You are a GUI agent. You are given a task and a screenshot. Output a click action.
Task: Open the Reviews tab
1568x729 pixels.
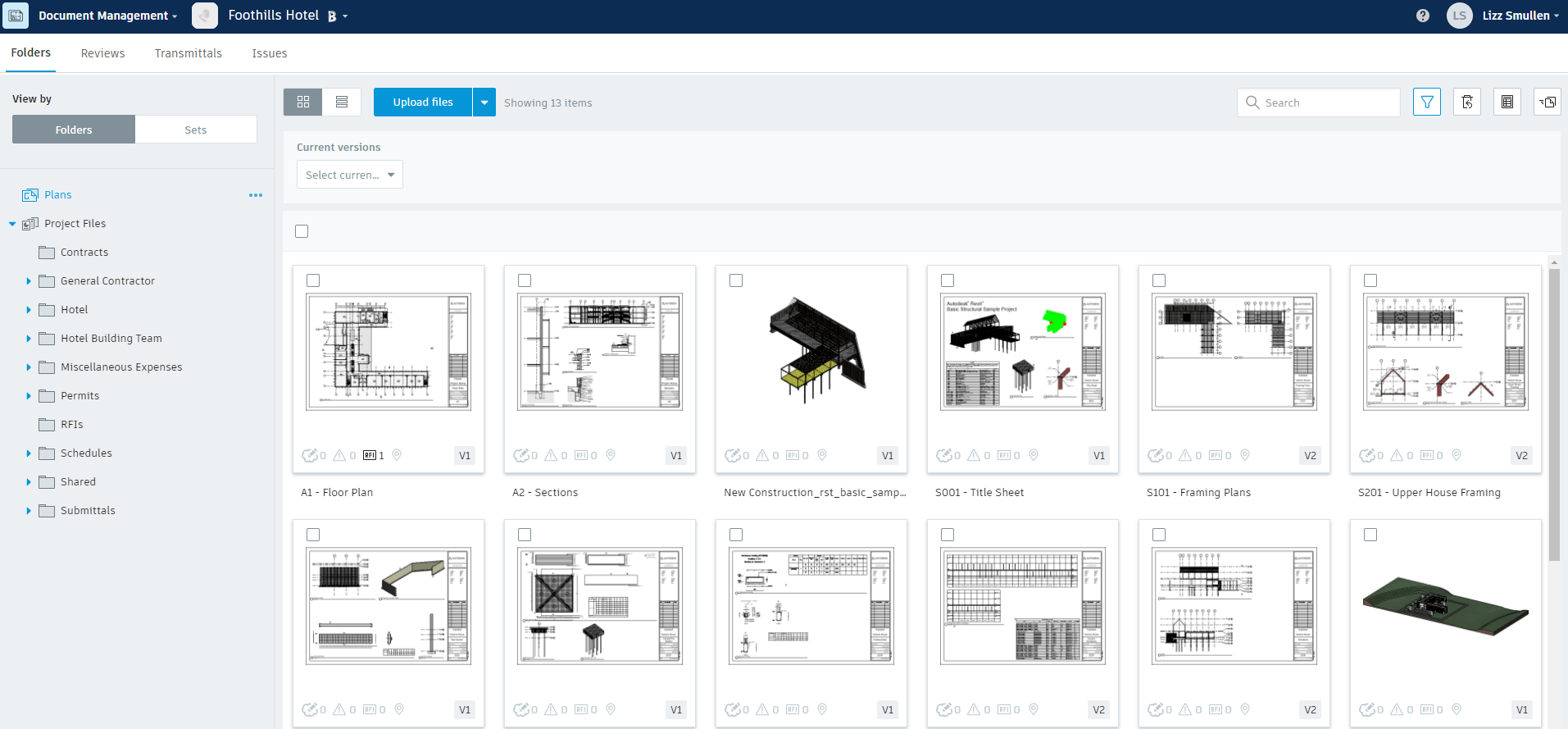pyautogui.click(x=102, y=53)
